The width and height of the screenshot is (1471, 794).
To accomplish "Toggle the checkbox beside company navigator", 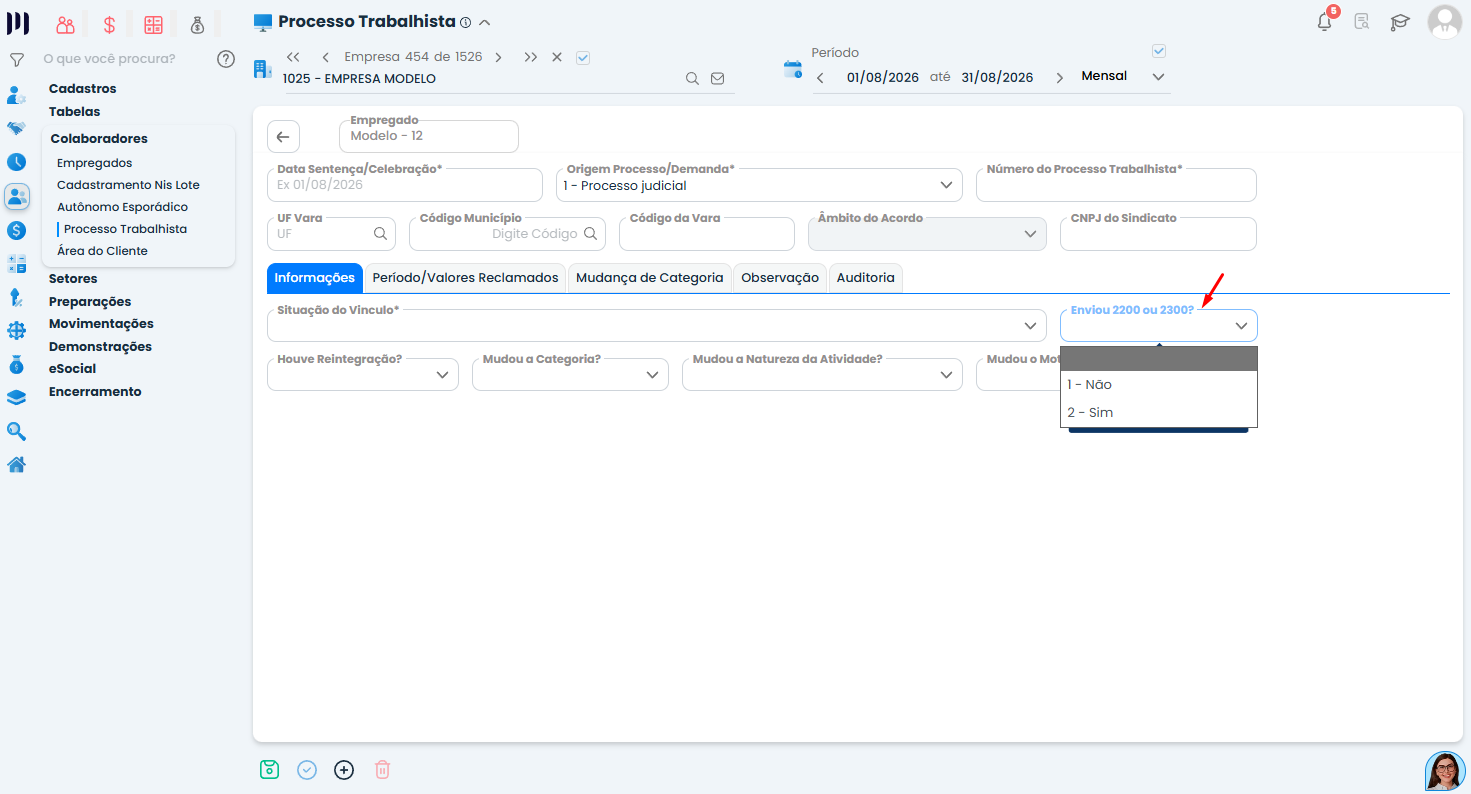I will coord(583,58).
